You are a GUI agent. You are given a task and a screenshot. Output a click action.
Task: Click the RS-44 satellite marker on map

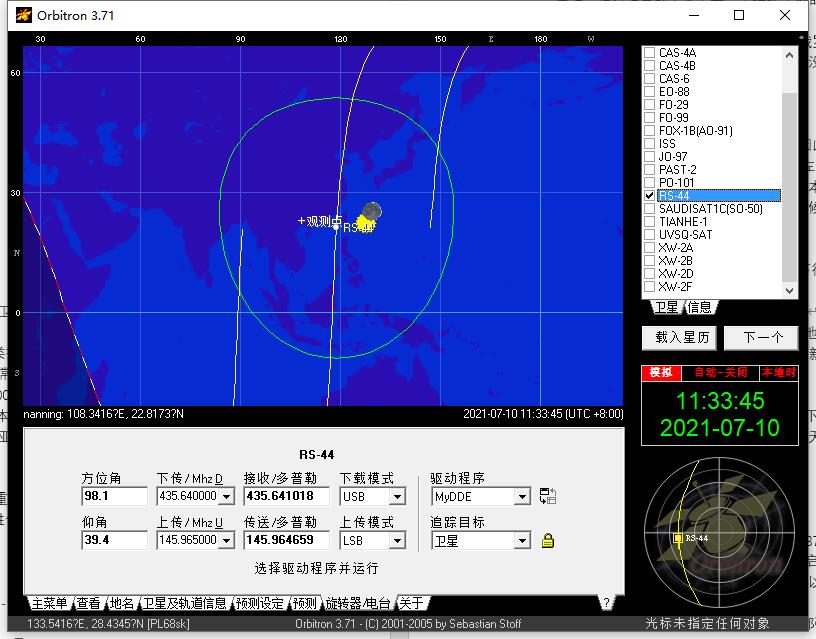point(337,227)
